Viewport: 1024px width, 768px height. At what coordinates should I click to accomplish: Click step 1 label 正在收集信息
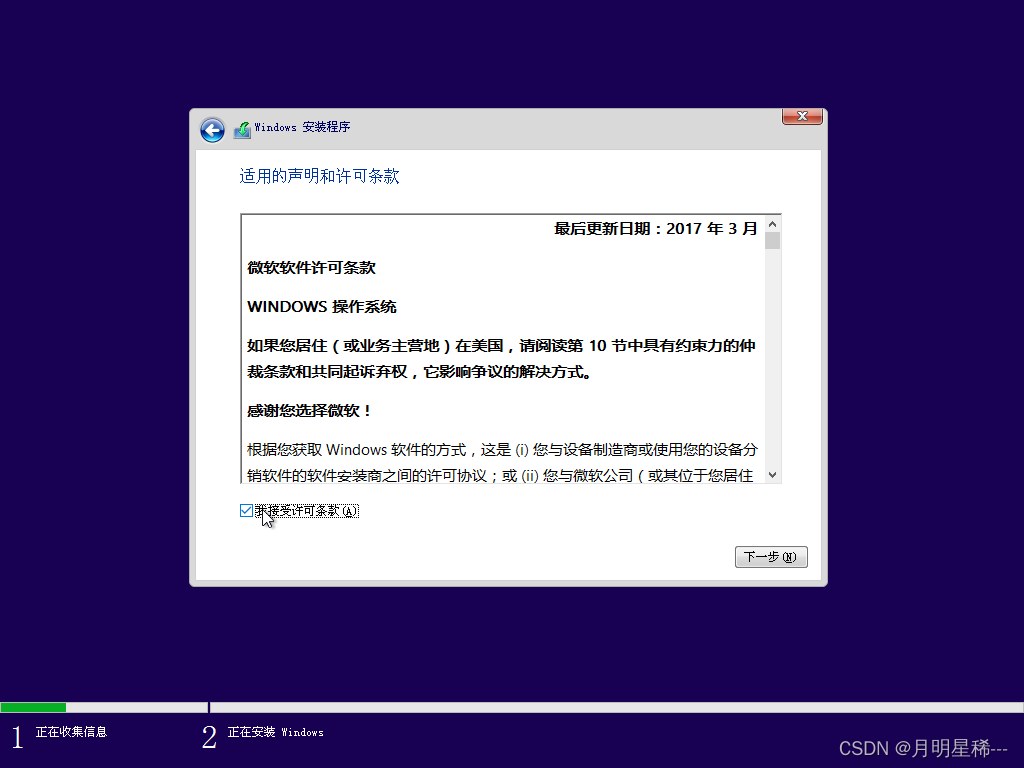pyautogui.click(x=71, y=732)
